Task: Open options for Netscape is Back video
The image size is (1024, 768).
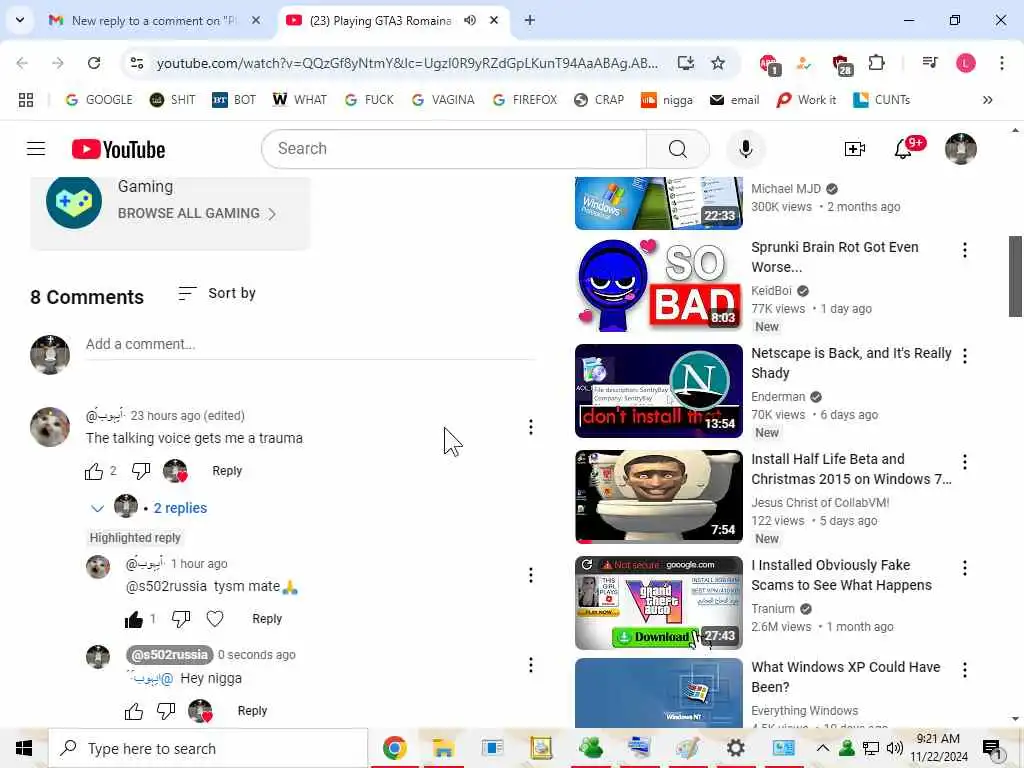Action: (x=965, y=356)
